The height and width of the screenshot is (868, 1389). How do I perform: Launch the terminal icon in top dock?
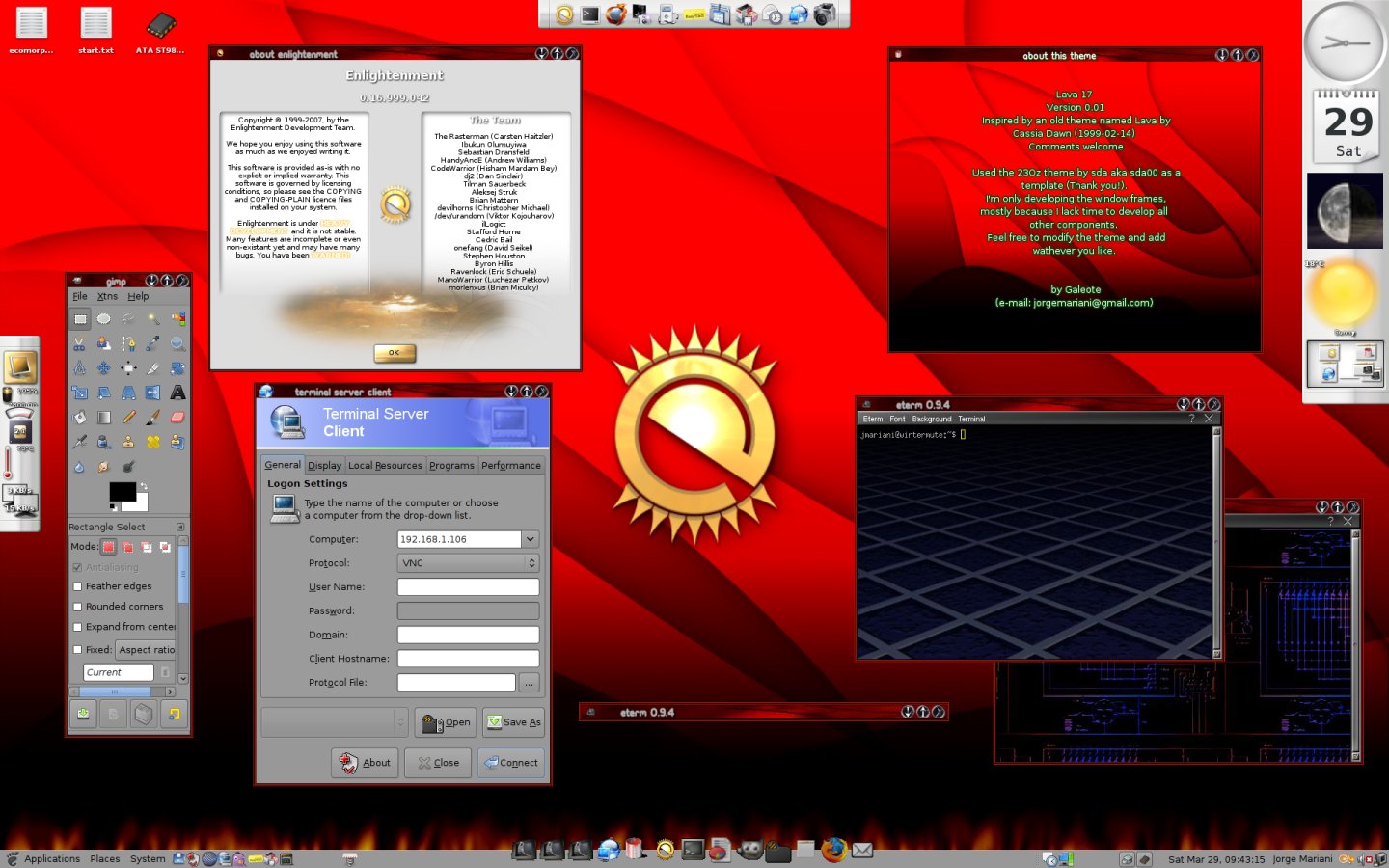[589, 14]
